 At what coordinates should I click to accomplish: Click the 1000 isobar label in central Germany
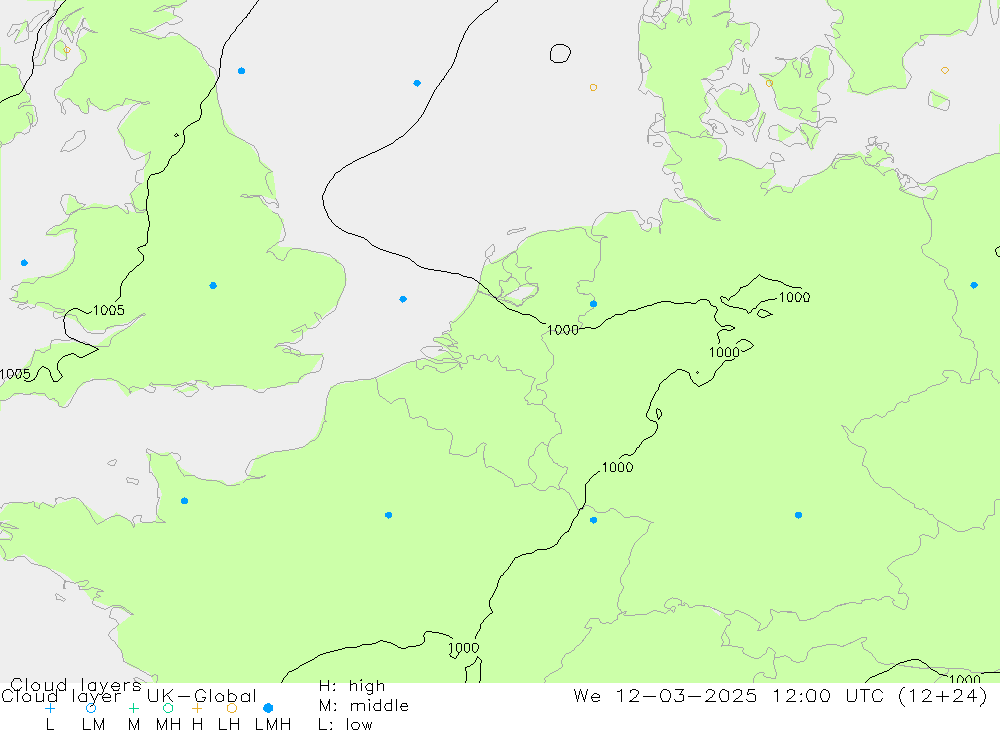[724, 352]
